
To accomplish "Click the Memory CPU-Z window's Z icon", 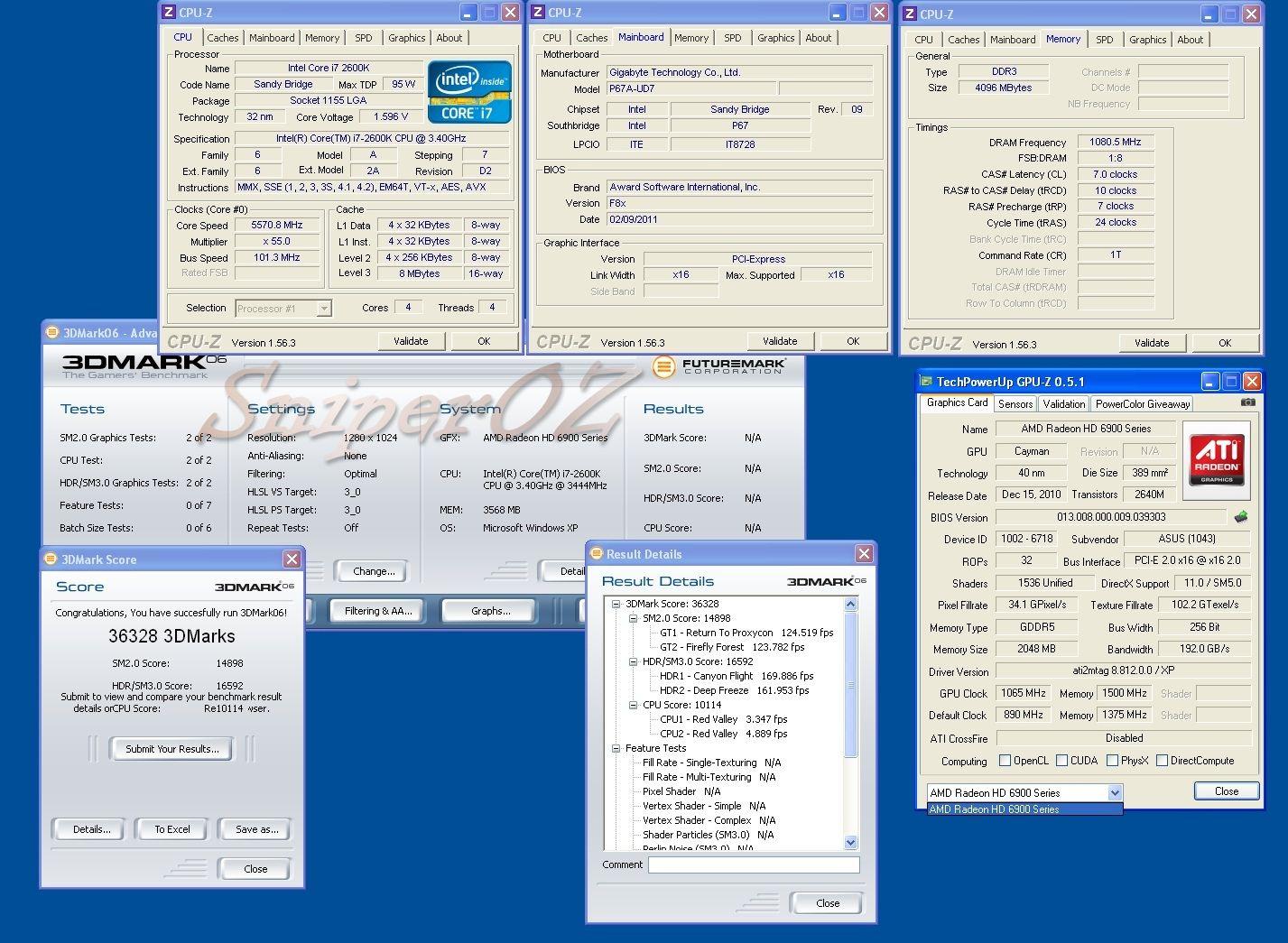I will coord(910,14).
